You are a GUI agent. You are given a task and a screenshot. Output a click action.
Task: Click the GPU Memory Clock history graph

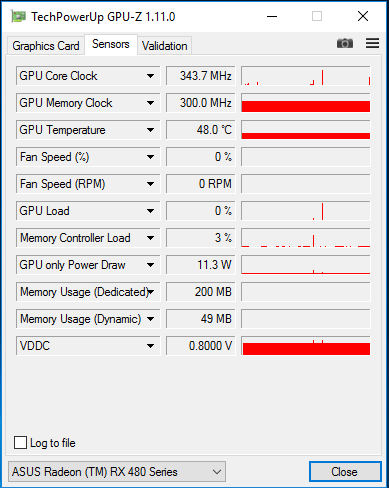coord(306,103)
